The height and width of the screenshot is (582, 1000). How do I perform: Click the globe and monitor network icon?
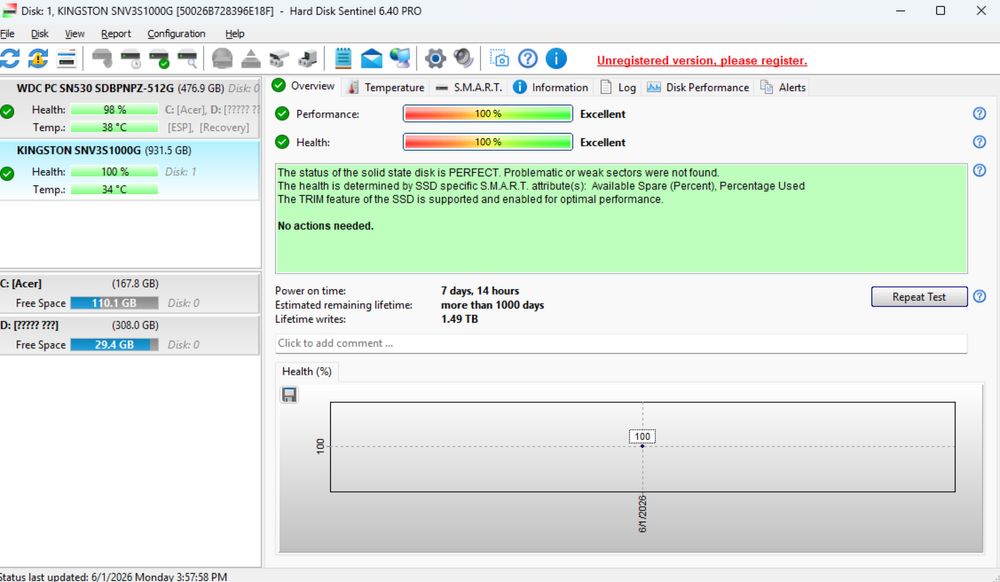(400, 59)
